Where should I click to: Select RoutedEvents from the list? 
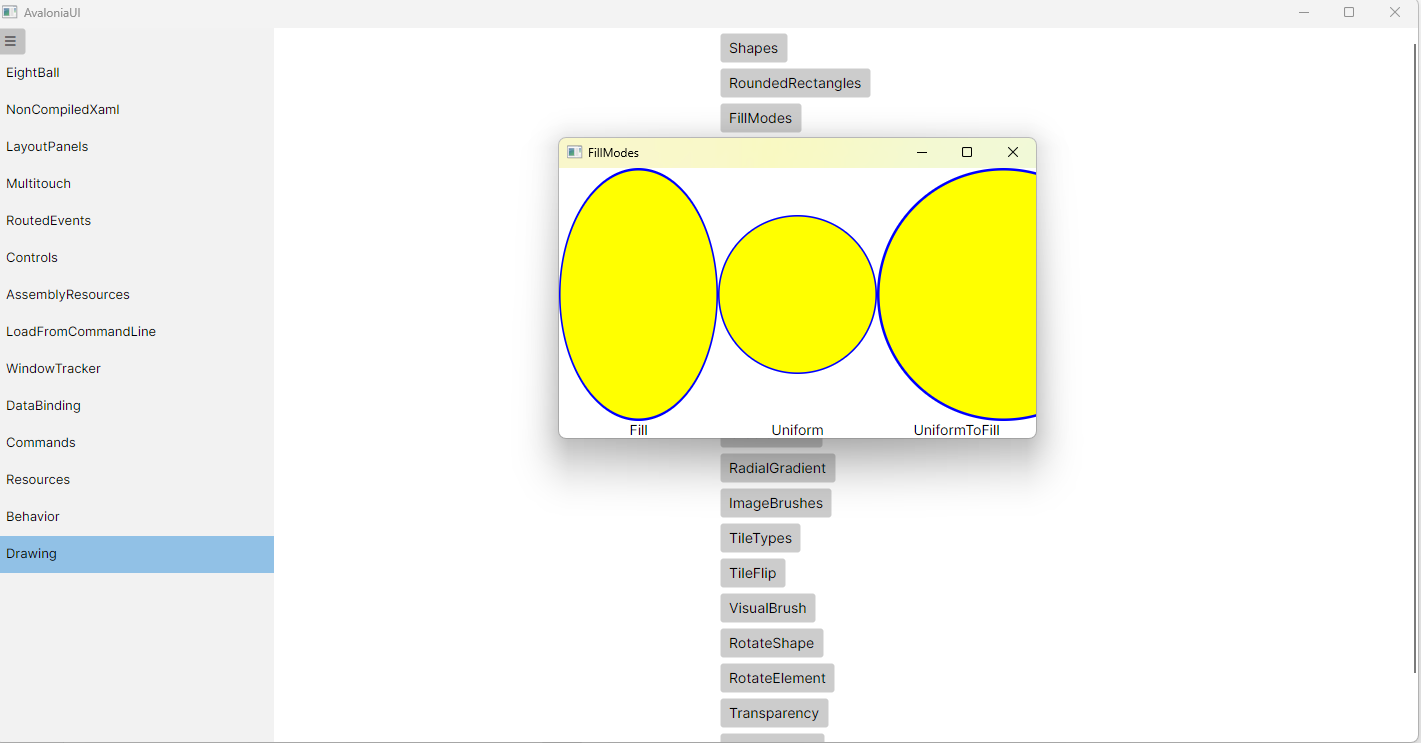137,221
